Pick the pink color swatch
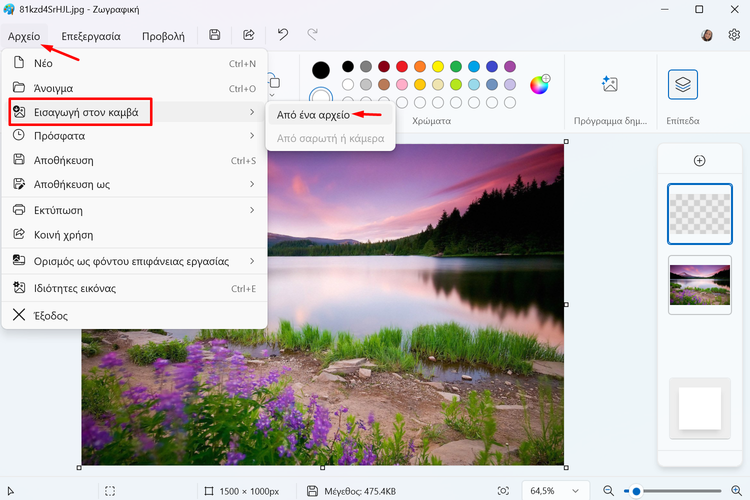The height and width of the screenshot is (500, 750). point(402,84)
